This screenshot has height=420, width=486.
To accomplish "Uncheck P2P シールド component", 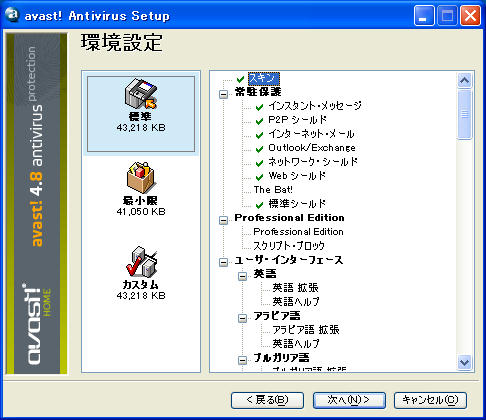I will pos(259,121).
